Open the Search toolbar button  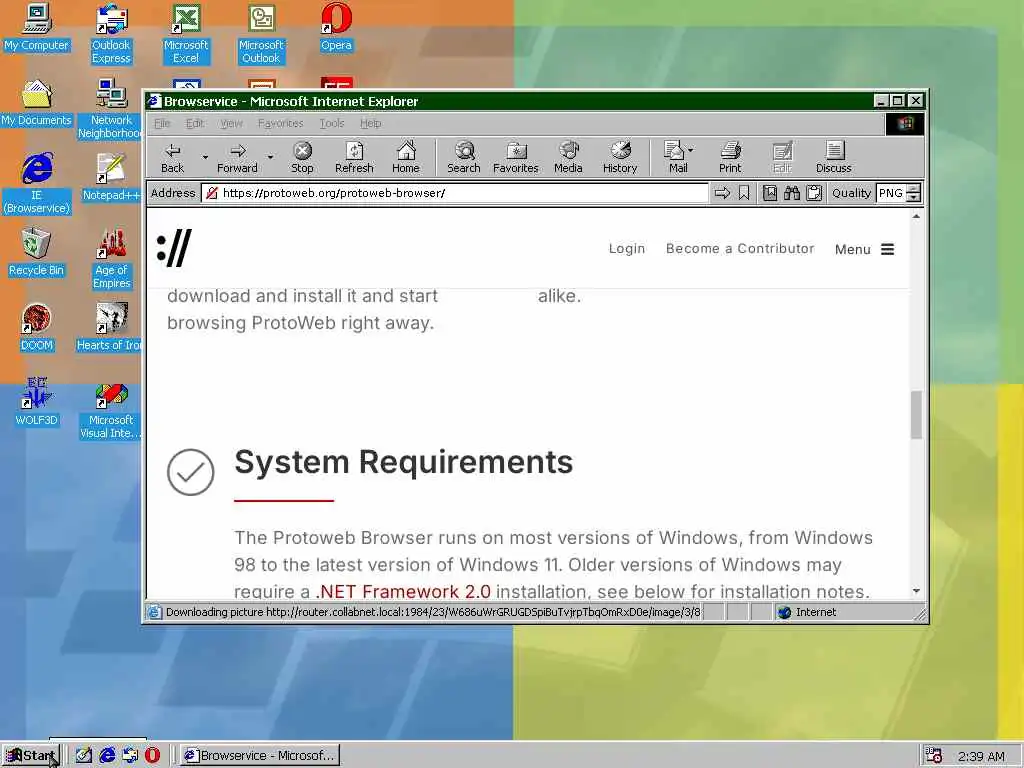tap(464, 158)
